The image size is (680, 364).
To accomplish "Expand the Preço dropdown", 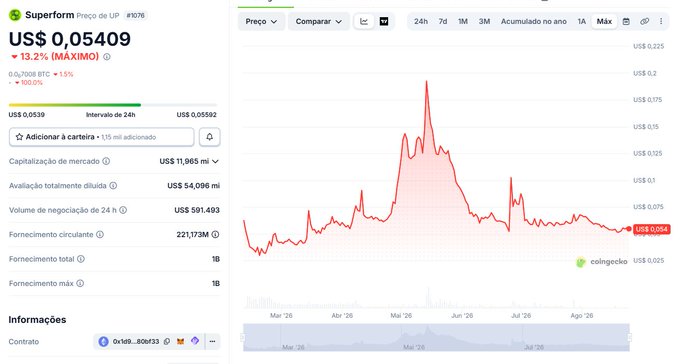I will coord(261,21).
